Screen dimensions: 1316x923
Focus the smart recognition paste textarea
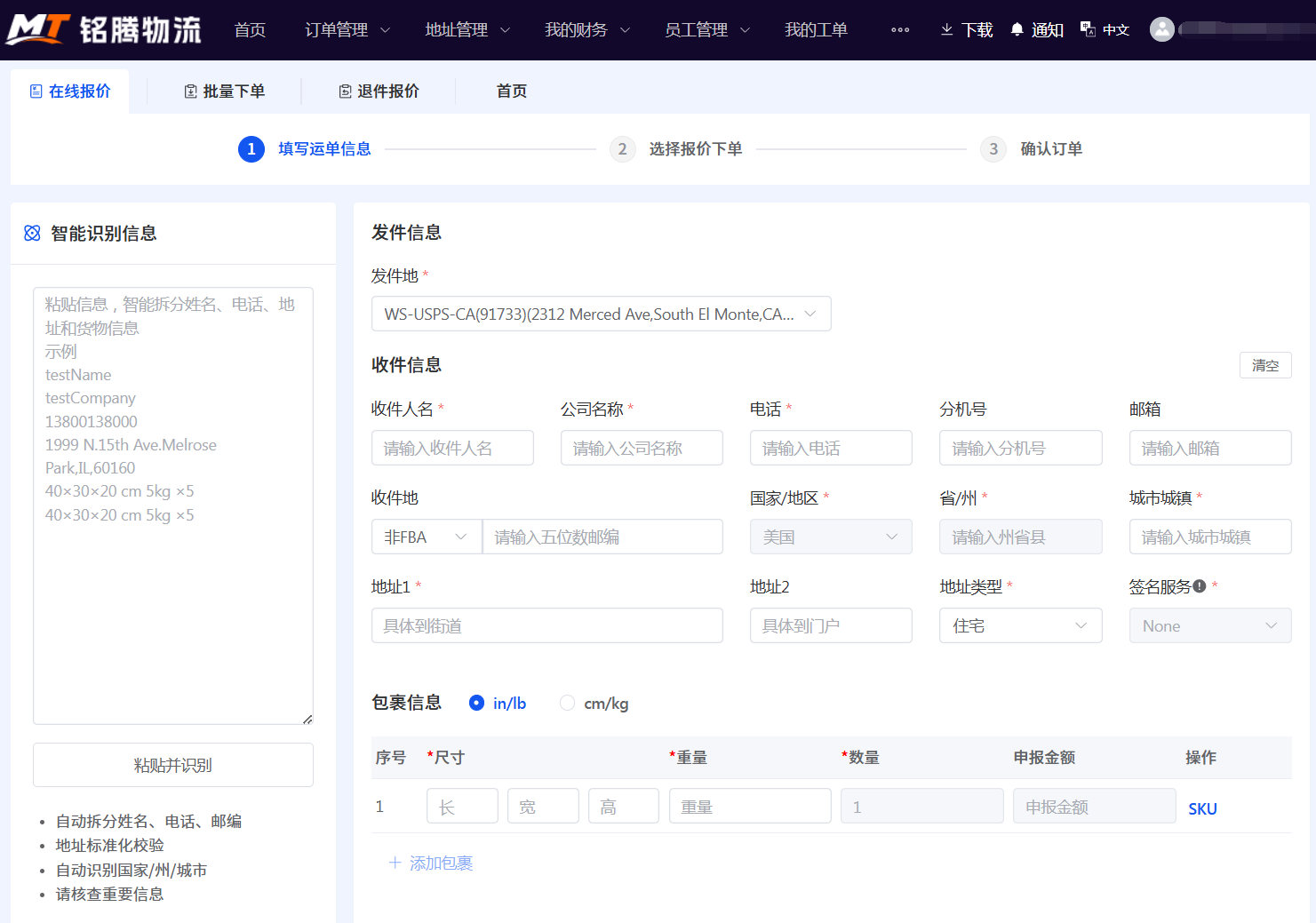[173, 505]
